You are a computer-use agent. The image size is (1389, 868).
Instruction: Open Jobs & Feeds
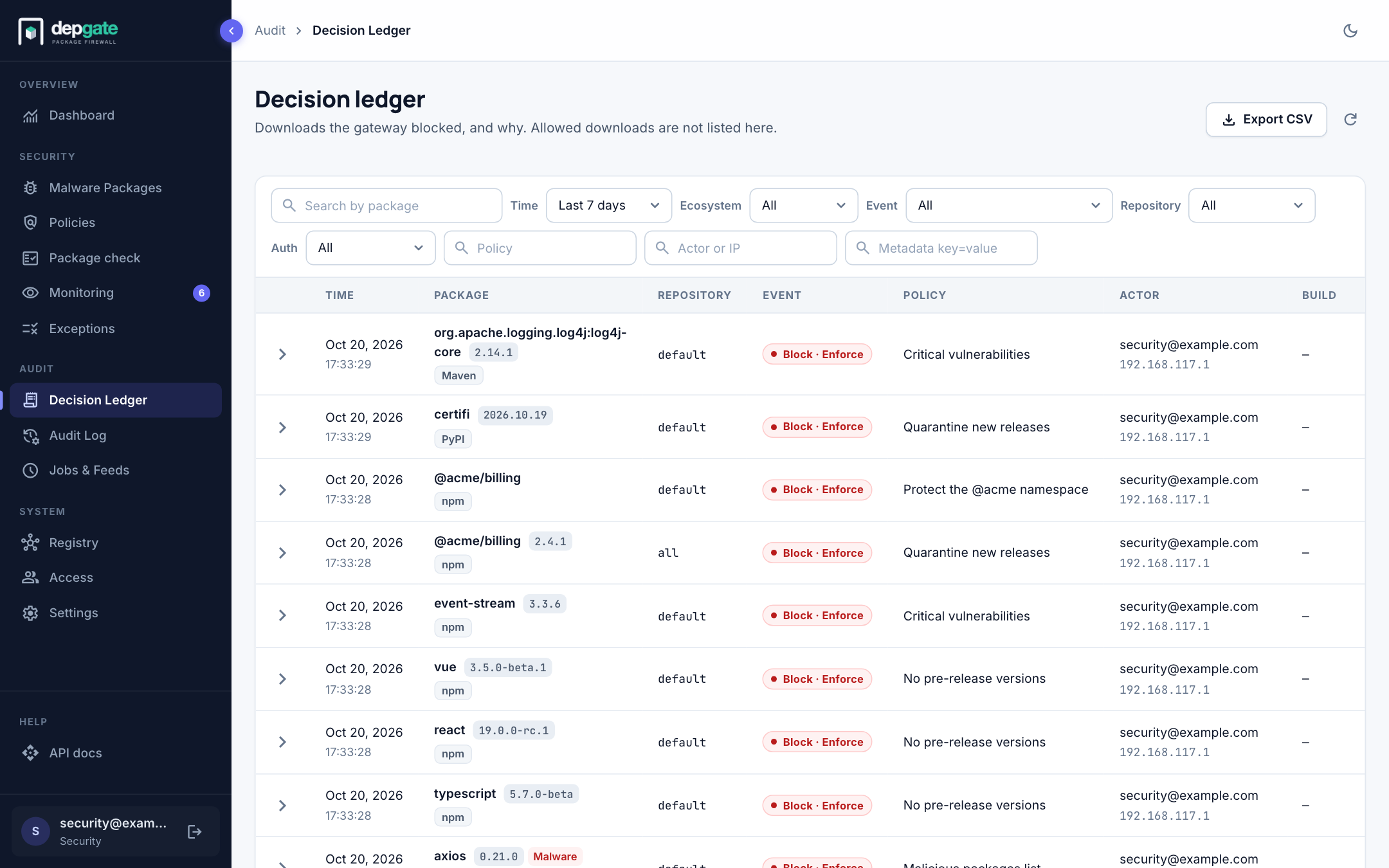[116, 470]
